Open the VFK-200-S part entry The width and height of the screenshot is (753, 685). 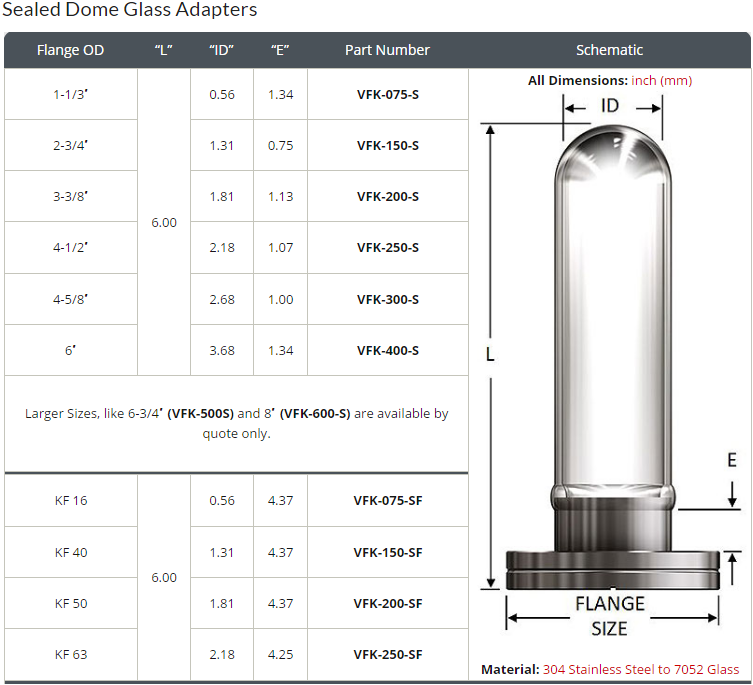pos(387,196)
